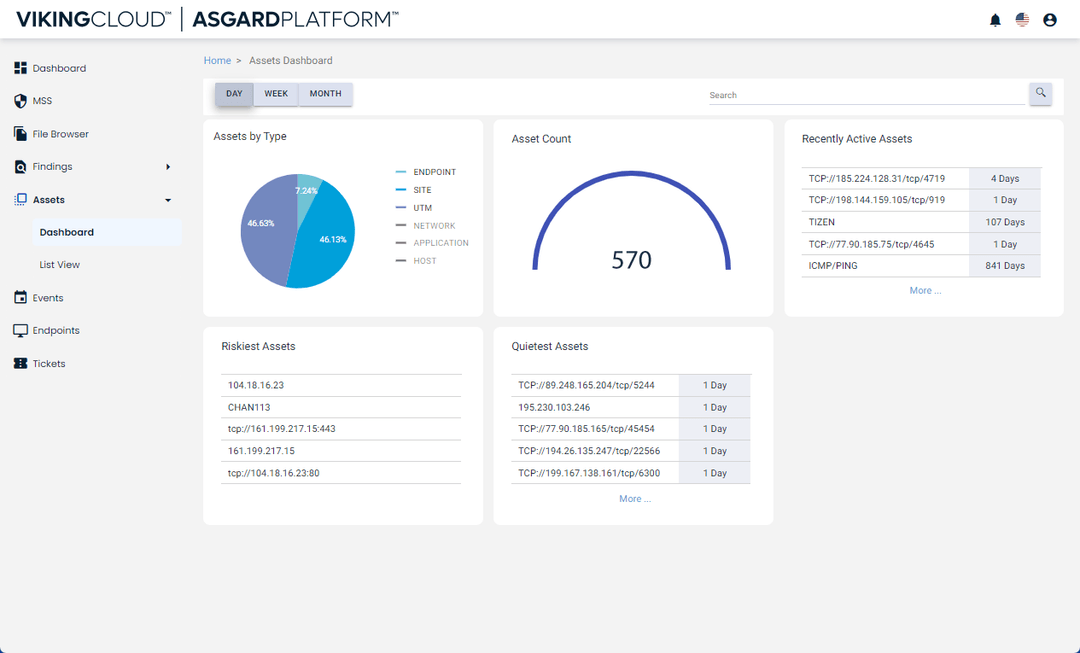This screenshot has height=653, width=1080.
Task: Open the user account icon
Action: point(1049,18)
